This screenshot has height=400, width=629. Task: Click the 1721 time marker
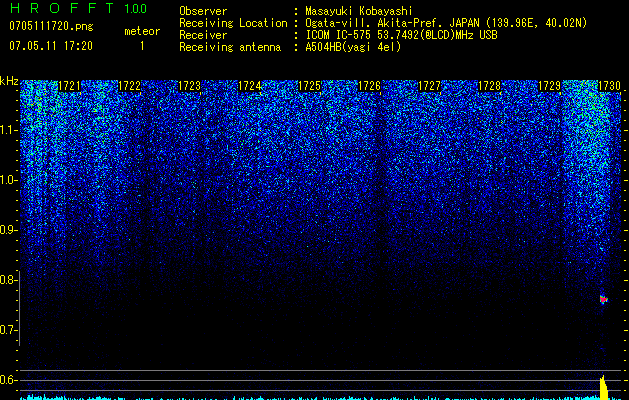[69, 86]
